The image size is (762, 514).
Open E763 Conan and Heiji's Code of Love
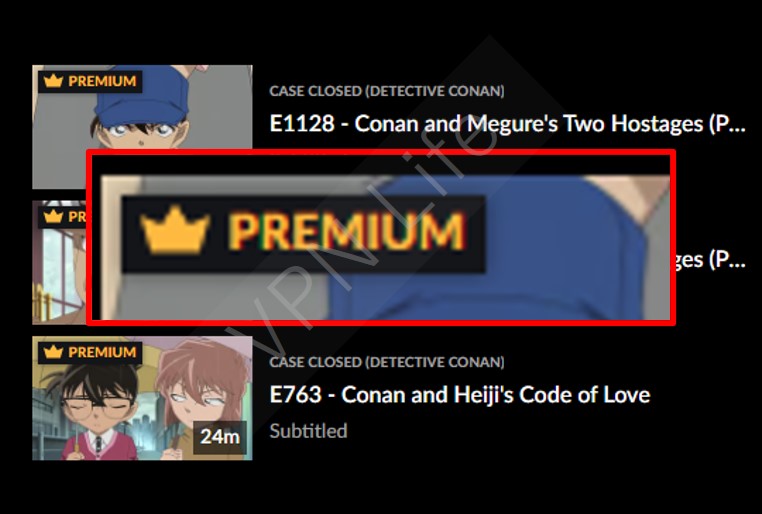pyautogui.click(x=460, y=394)
